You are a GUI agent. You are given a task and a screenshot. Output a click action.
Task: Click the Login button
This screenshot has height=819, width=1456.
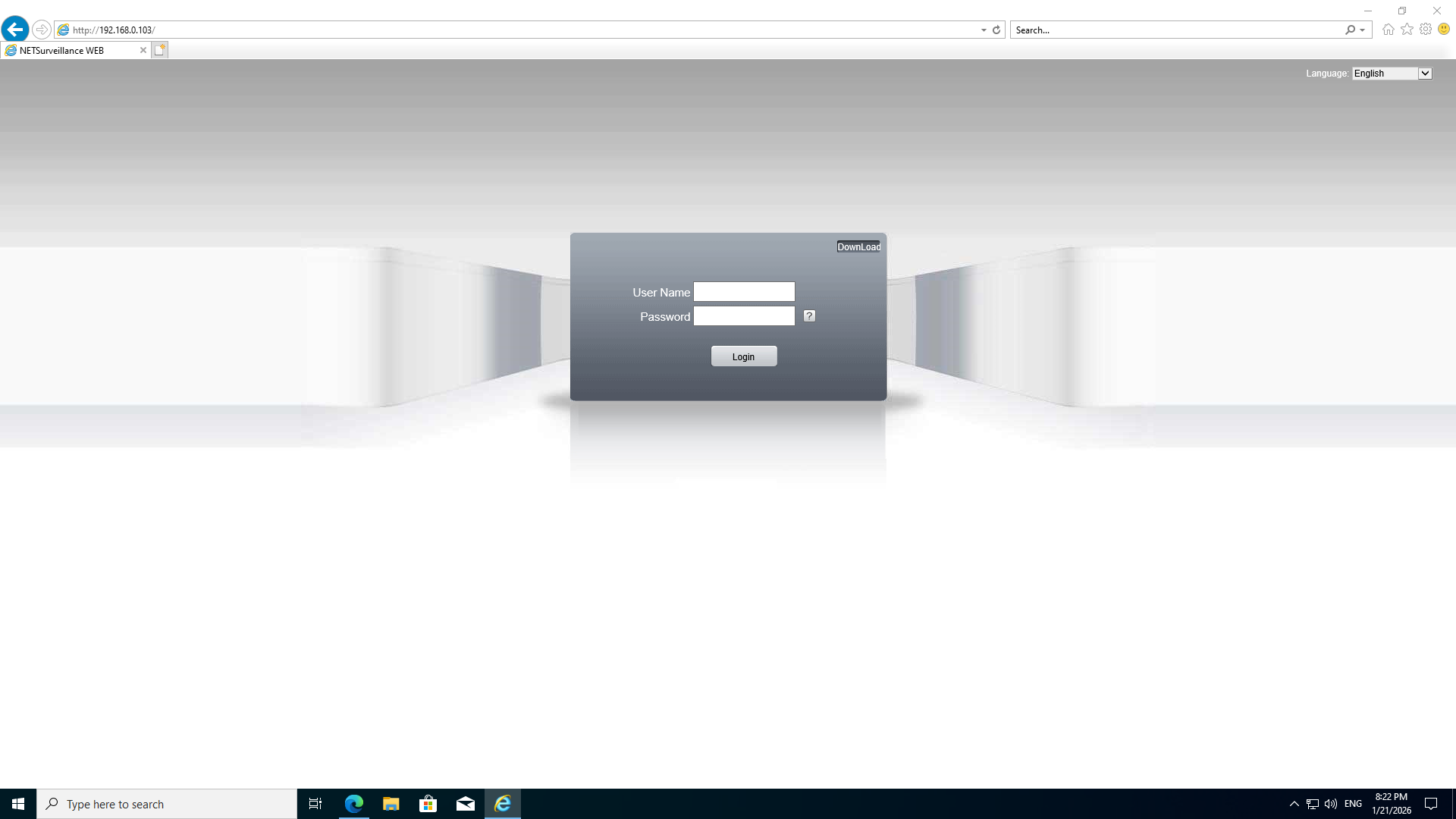click(744, 356)
